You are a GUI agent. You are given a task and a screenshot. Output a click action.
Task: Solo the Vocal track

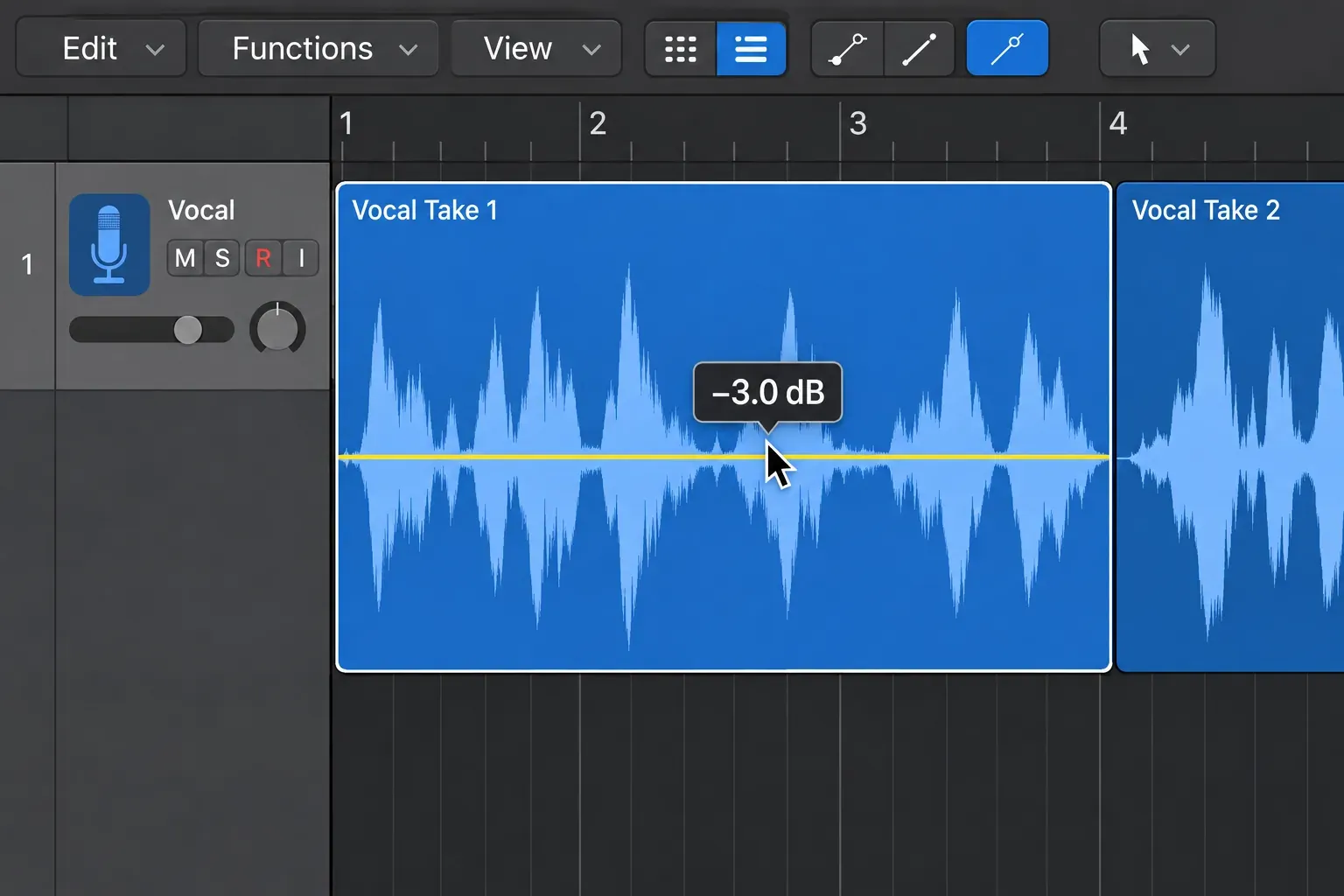pos(222,258)
